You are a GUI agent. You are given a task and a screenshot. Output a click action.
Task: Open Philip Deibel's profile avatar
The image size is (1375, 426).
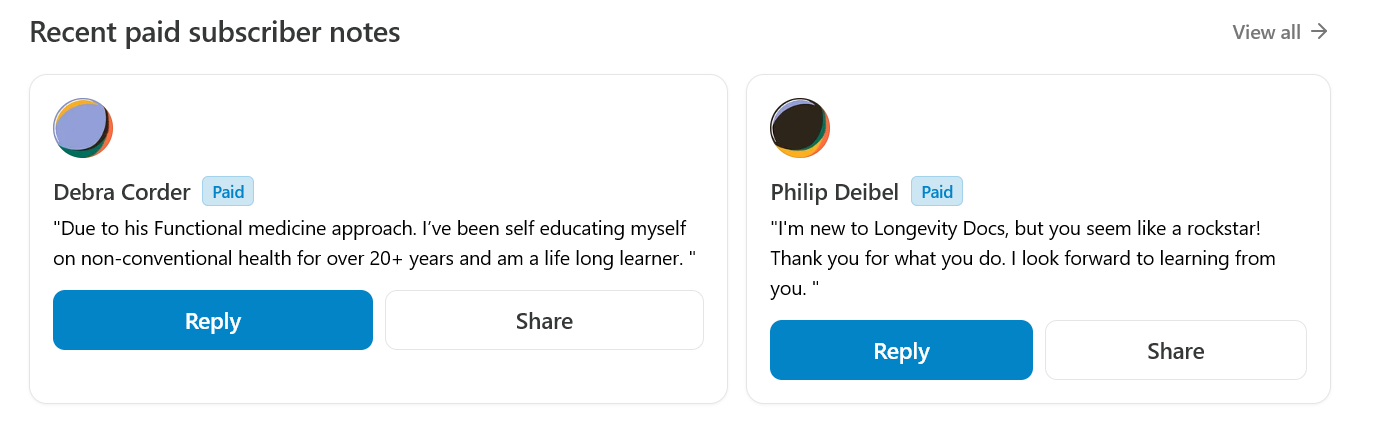pos(800,128)
